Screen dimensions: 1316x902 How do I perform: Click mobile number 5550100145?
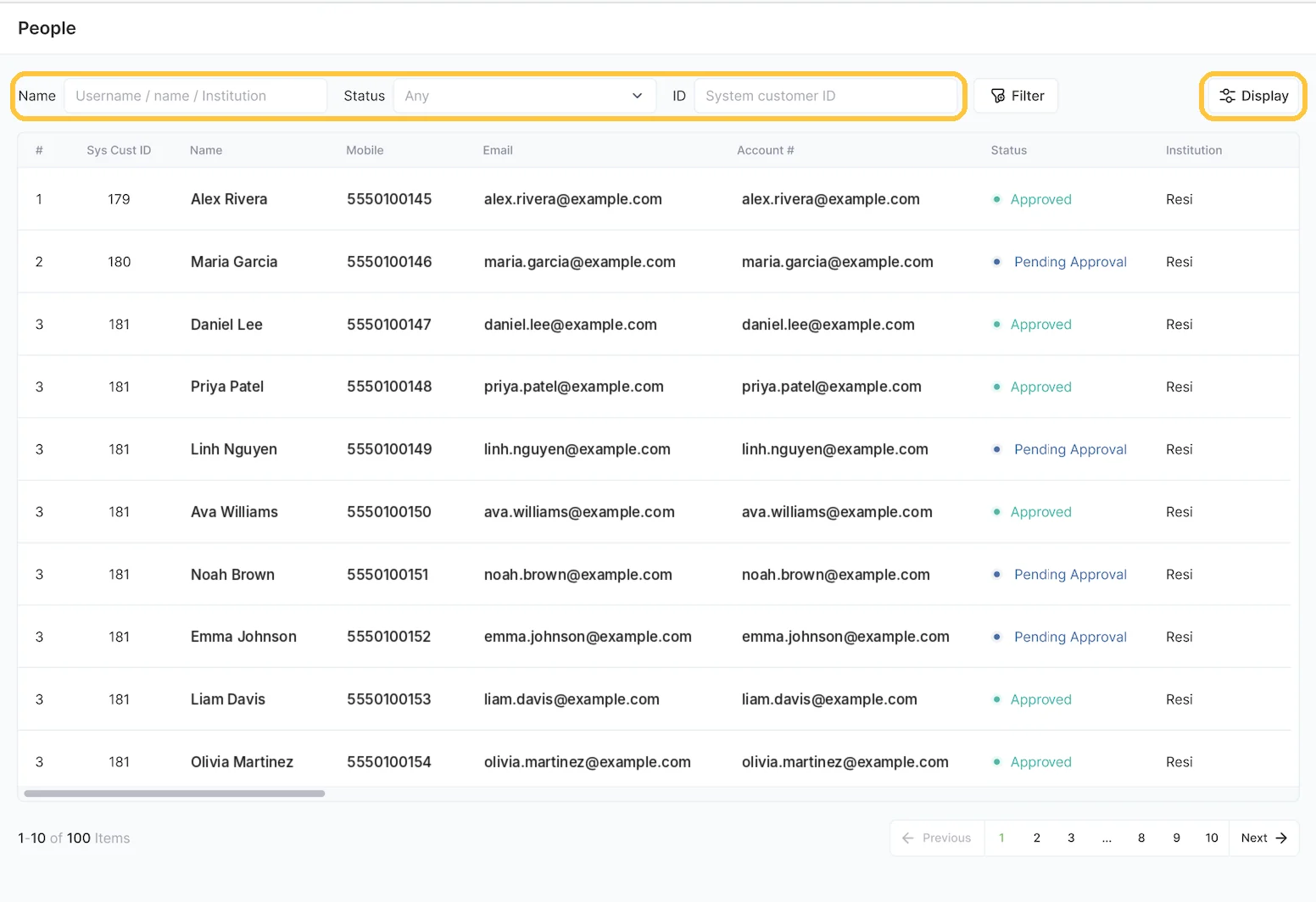coord(389,199)
